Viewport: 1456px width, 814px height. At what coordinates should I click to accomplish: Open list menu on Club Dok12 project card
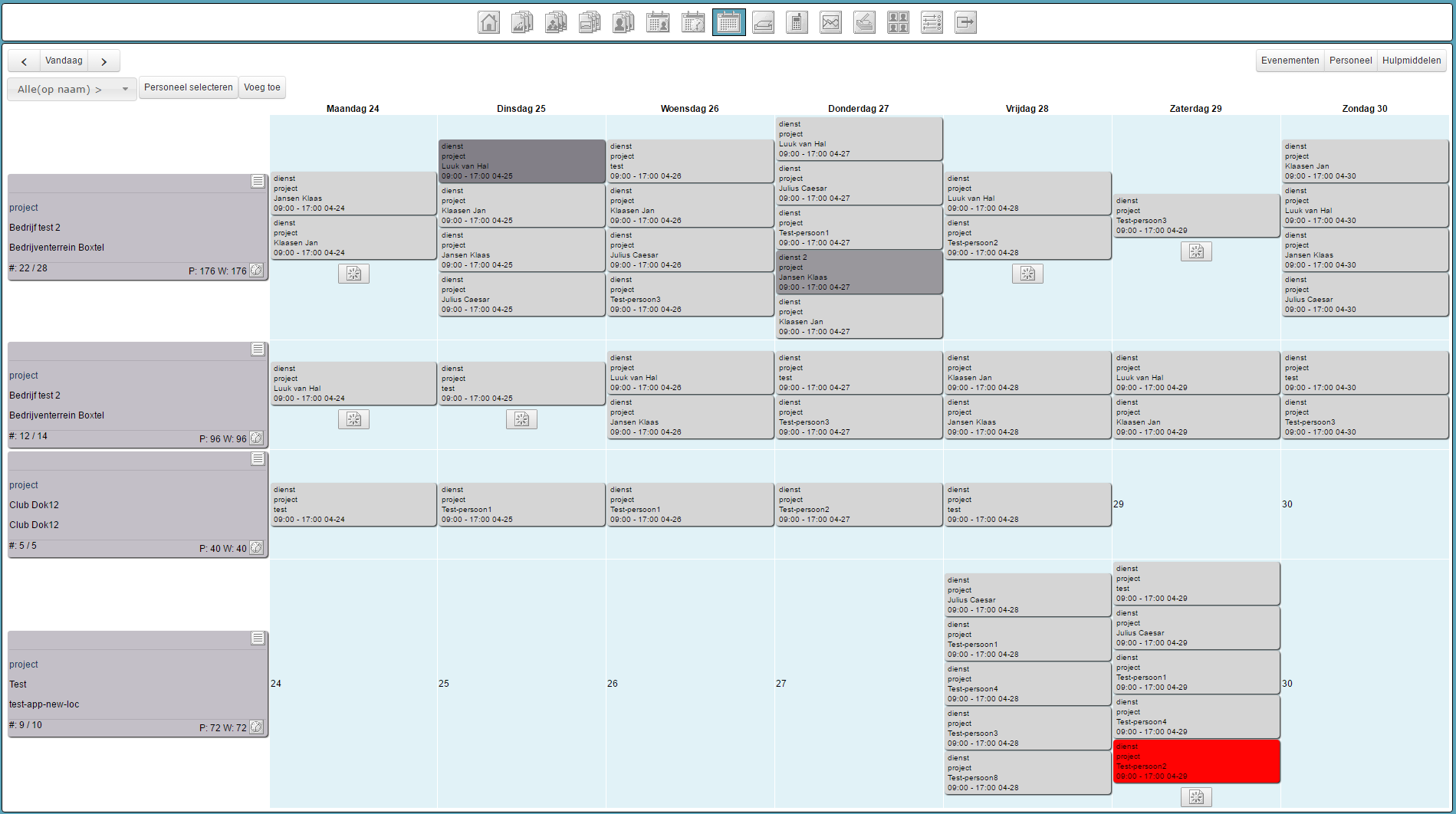[258, 459]
